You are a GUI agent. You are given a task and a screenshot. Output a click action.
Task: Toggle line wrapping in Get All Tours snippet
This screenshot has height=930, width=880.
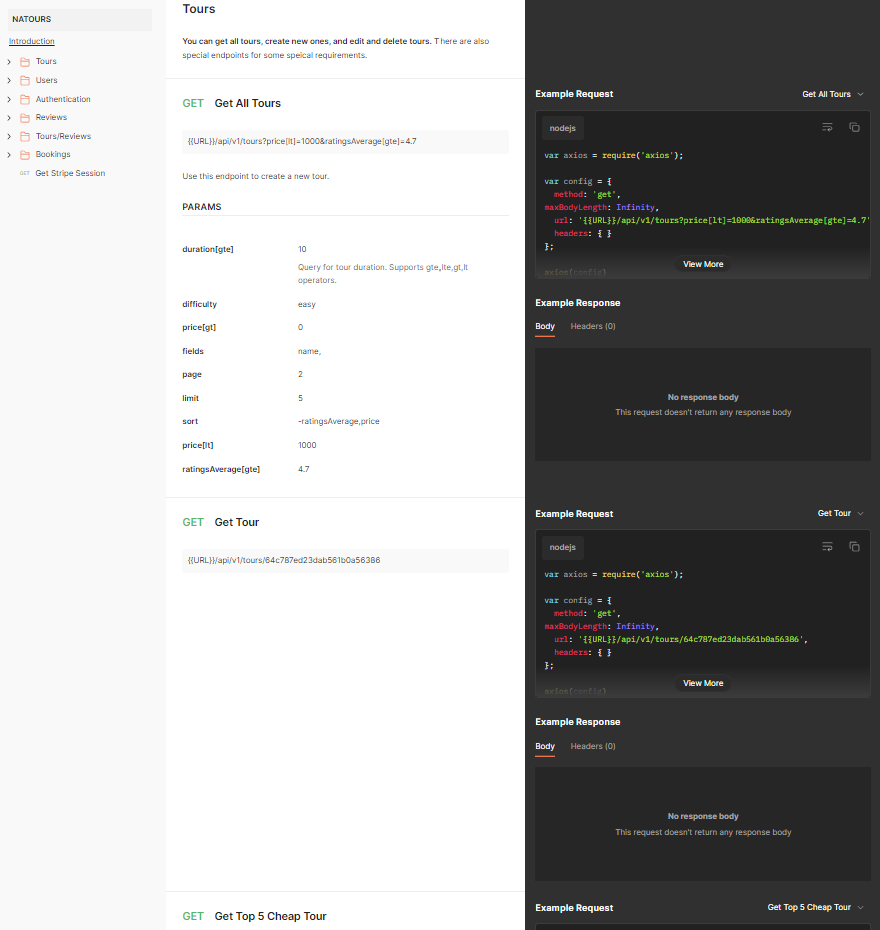click(x=827, y=127)
